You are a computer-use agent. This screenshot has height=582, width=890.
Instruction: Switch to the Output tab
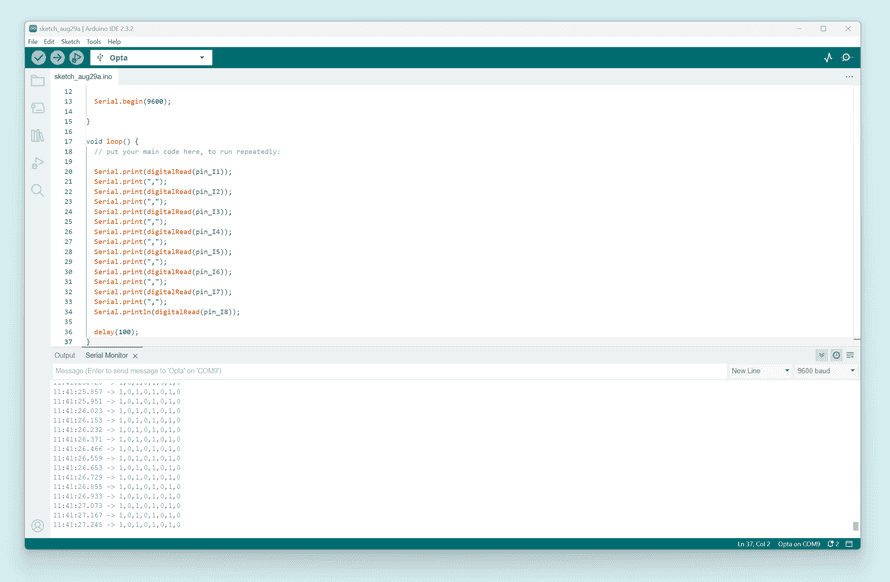[64, 355]
